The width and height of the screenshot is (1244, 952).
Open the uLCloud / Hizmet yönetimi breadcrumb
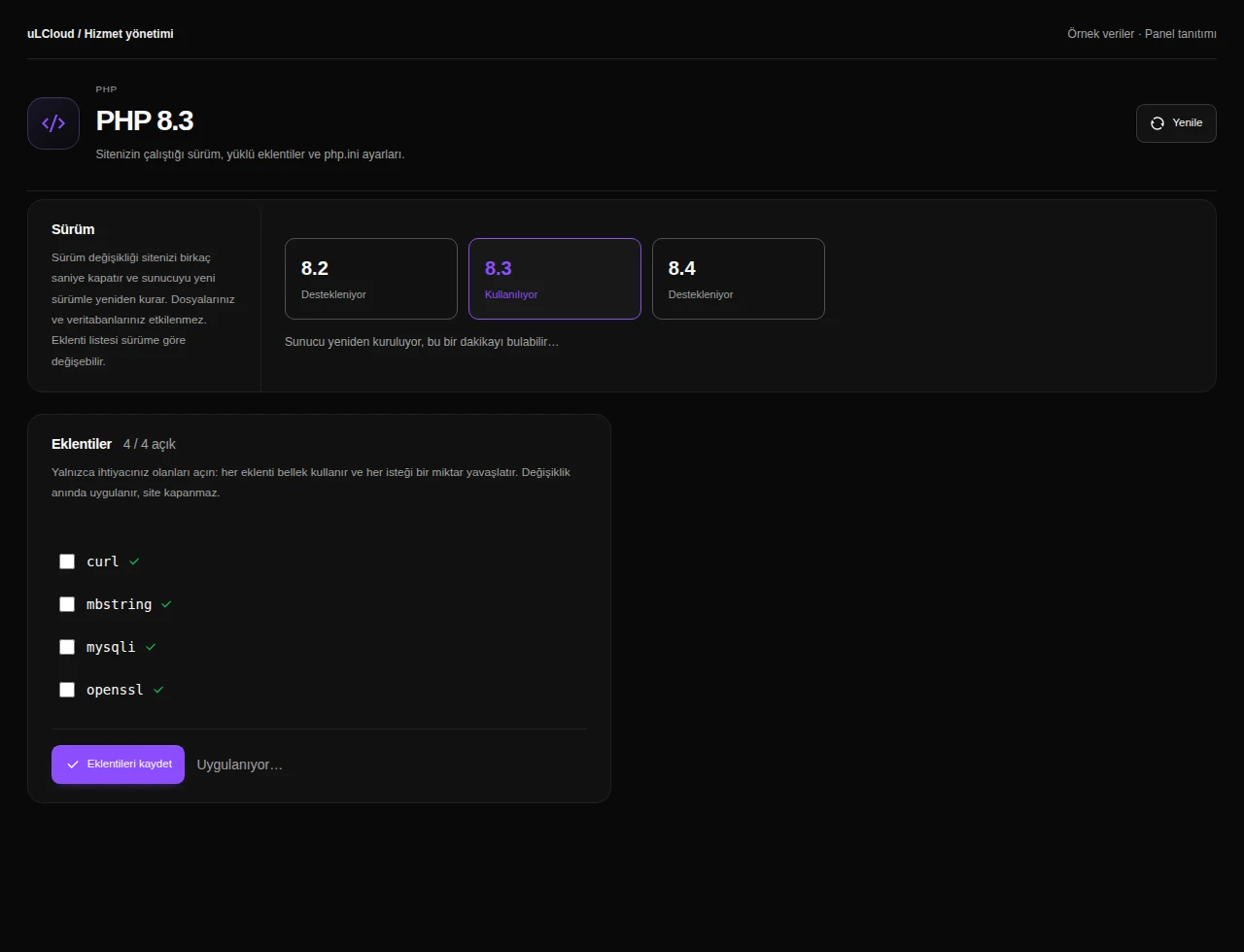pos(100,34)
